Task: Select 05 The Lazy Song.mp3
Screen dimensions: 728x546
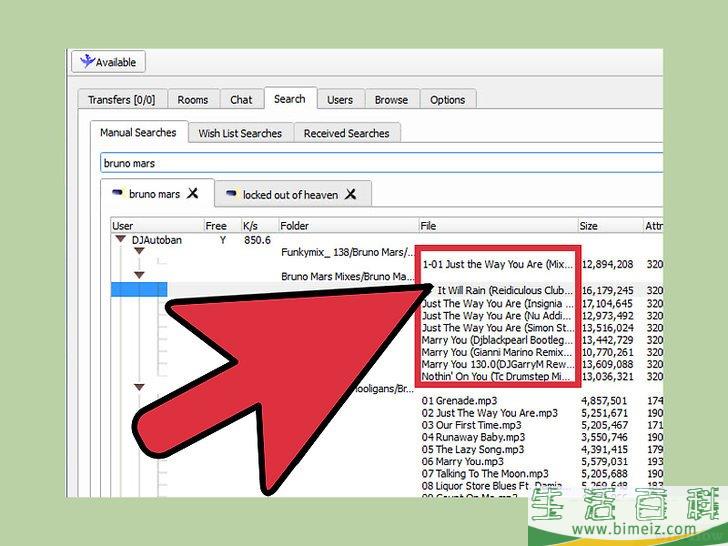Action: pyautogui.click(x=473, y=449)
